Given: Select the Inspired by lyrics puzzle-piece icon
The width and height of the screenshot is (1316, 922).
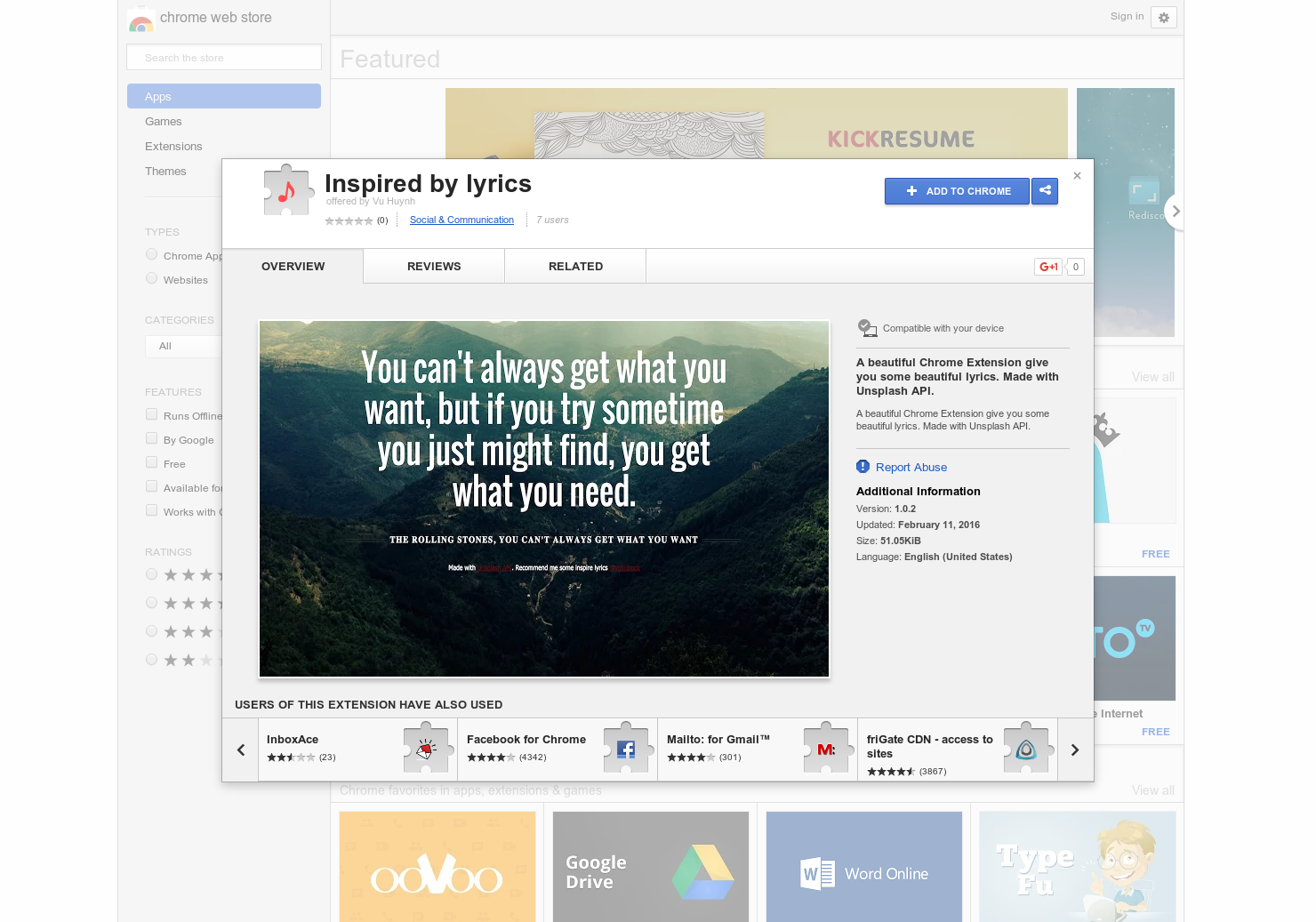Looking at the screenshot, I should (287, 189).
